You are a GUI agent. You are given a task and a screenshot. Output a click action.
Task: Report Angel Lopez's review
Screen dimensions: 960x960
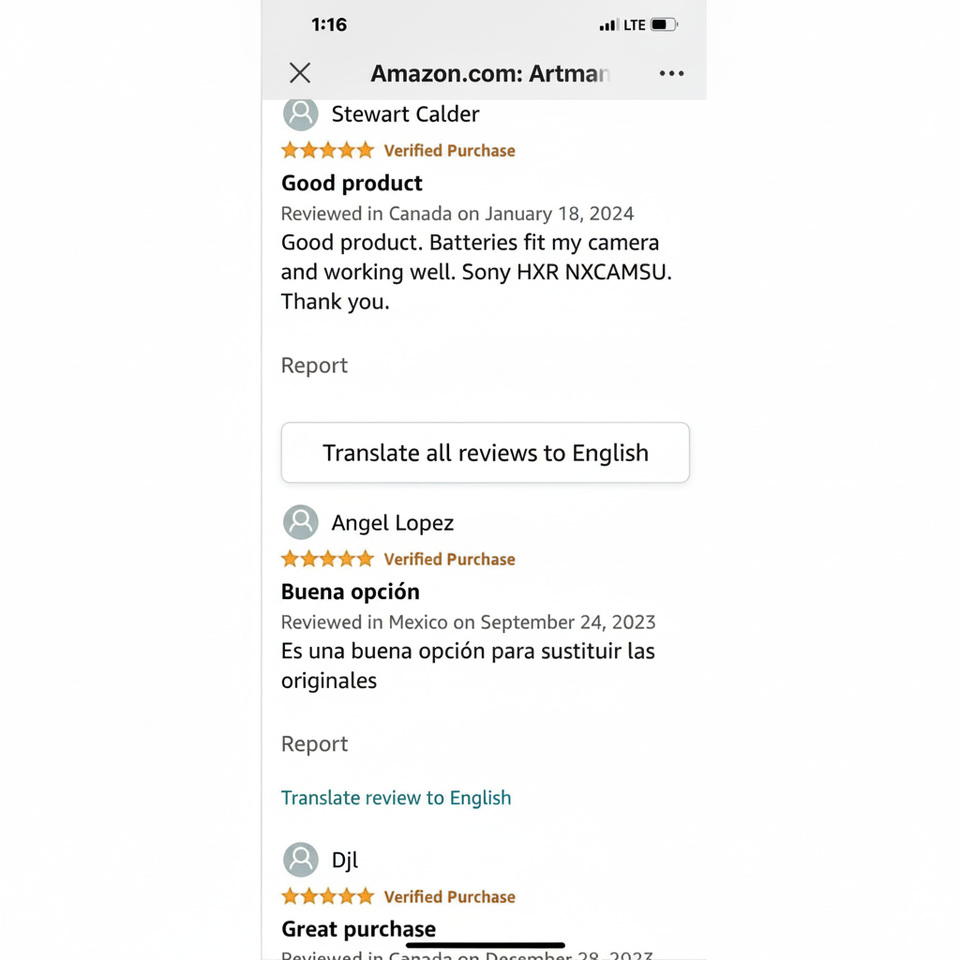[314, 744]
